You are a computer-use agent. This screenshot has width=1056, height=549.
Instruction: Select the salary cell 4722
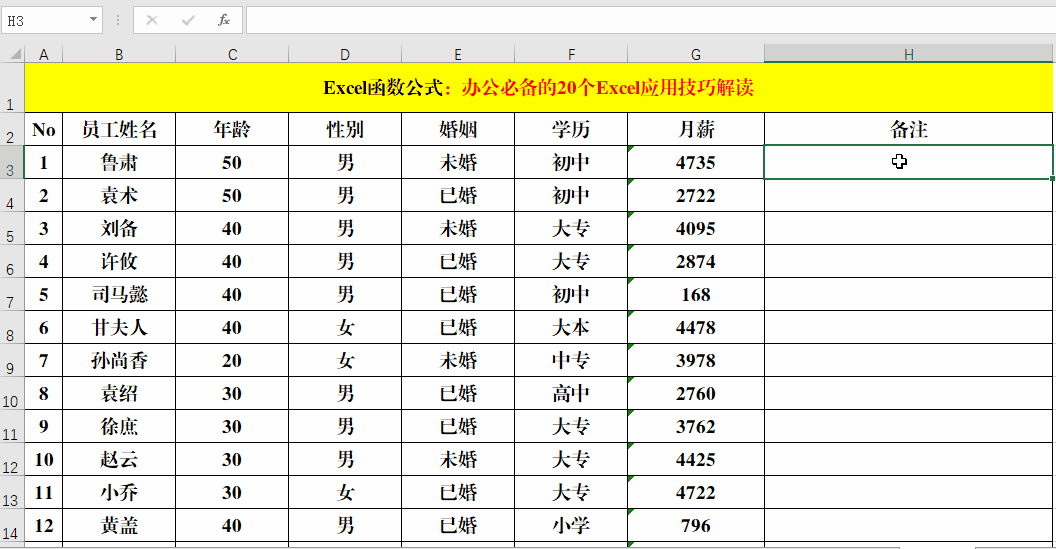pyautogui.click(x=696, y=492)
